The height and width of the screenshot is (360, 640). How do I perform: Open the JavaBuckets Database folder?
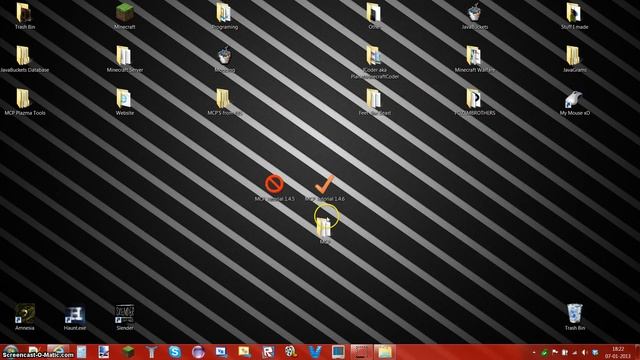tap(24, 59)
